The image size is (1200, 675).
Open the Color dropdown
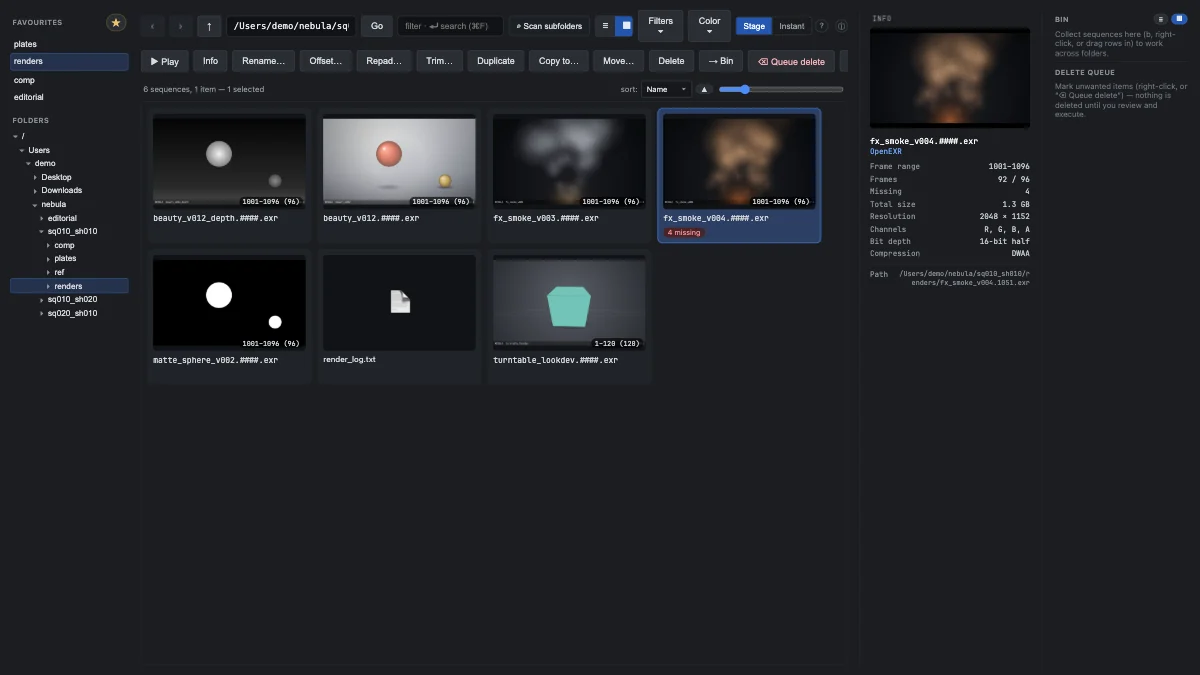point(709,26)
